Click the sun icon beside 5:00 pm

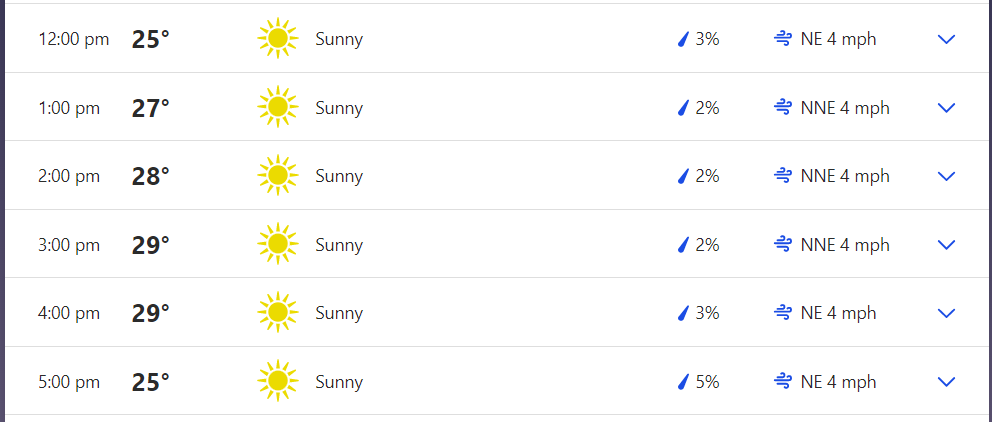tap(278, 382)
